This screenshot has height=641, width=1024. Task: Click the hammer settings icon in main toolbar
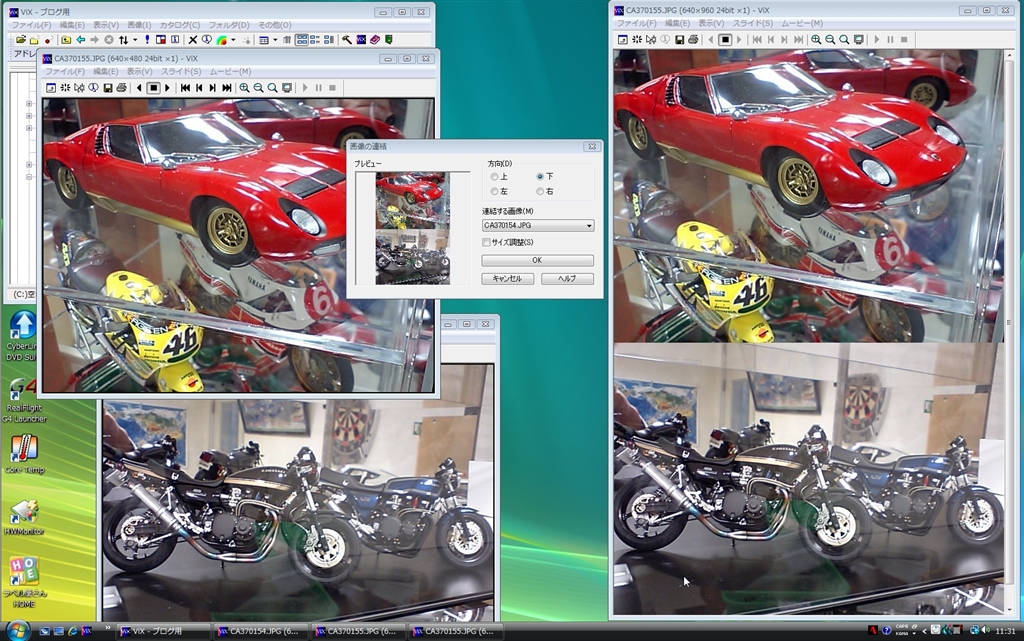tap(346, 40)
